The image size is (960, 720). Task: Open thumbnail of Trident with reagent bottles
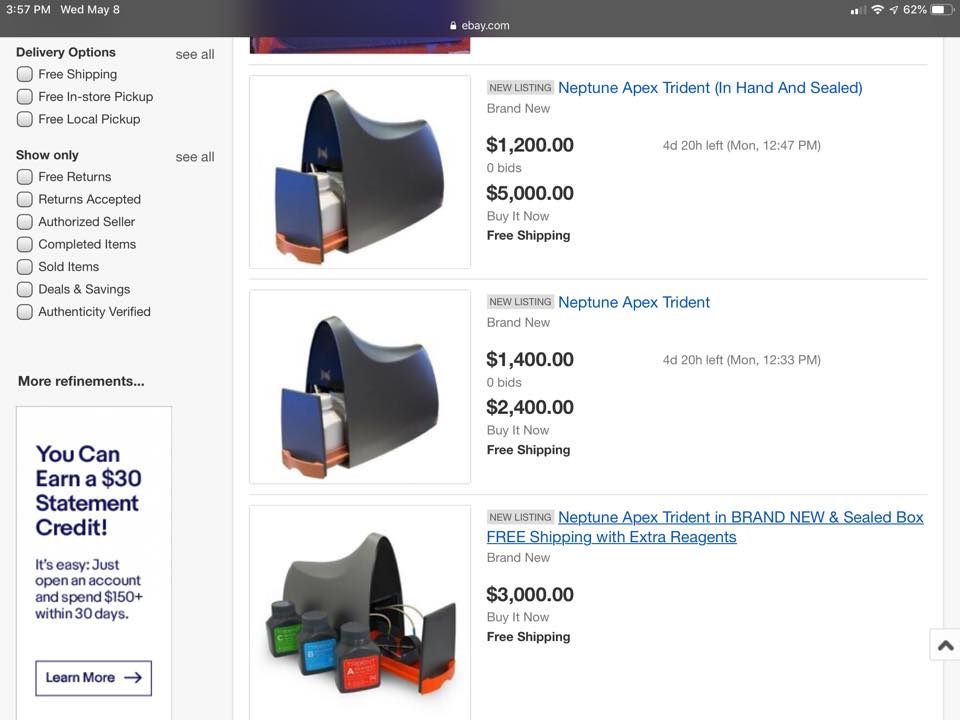point(360,612)
